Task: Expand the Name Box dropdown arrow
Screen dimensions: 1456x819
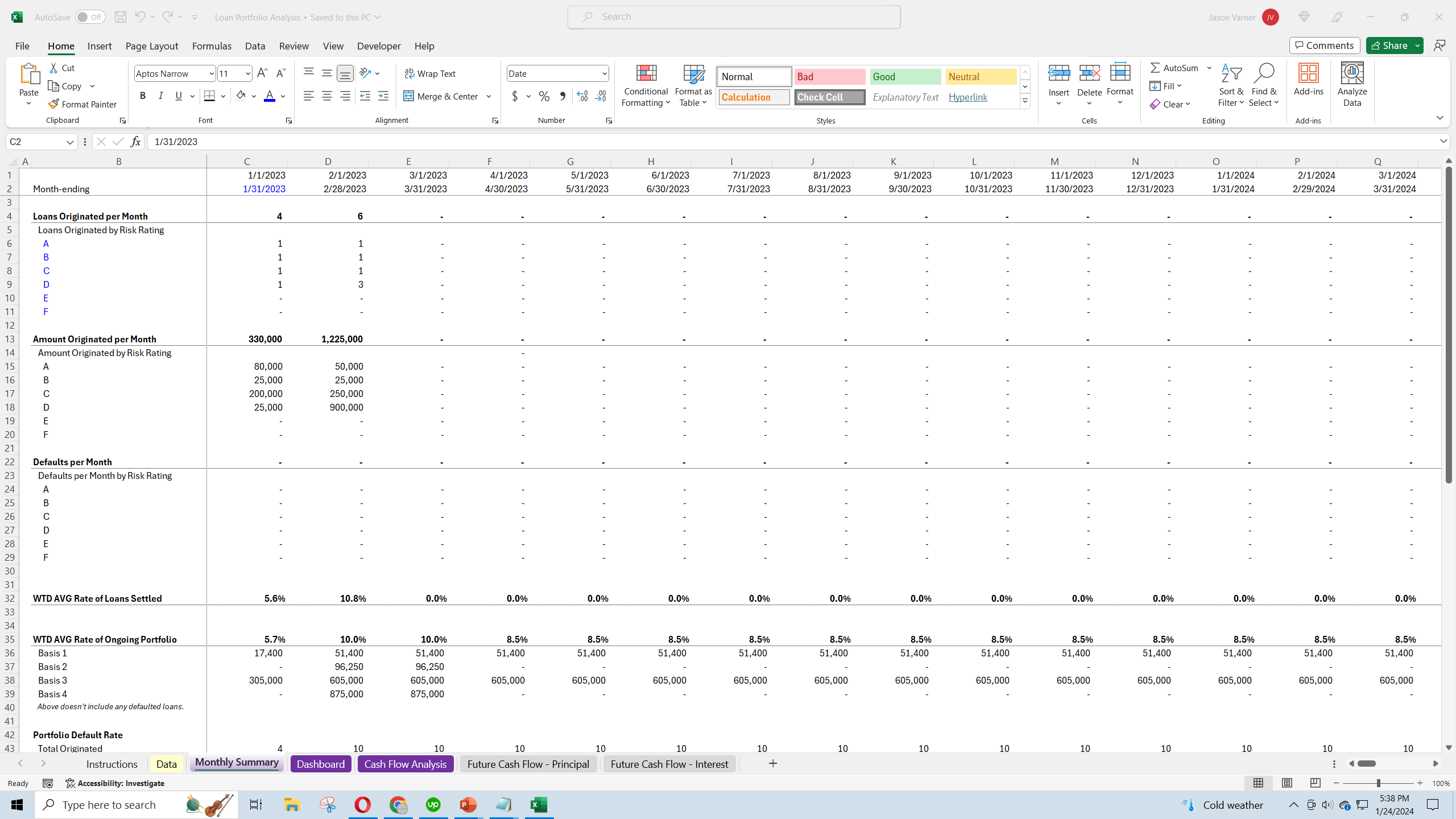Action: coord(70,142)
